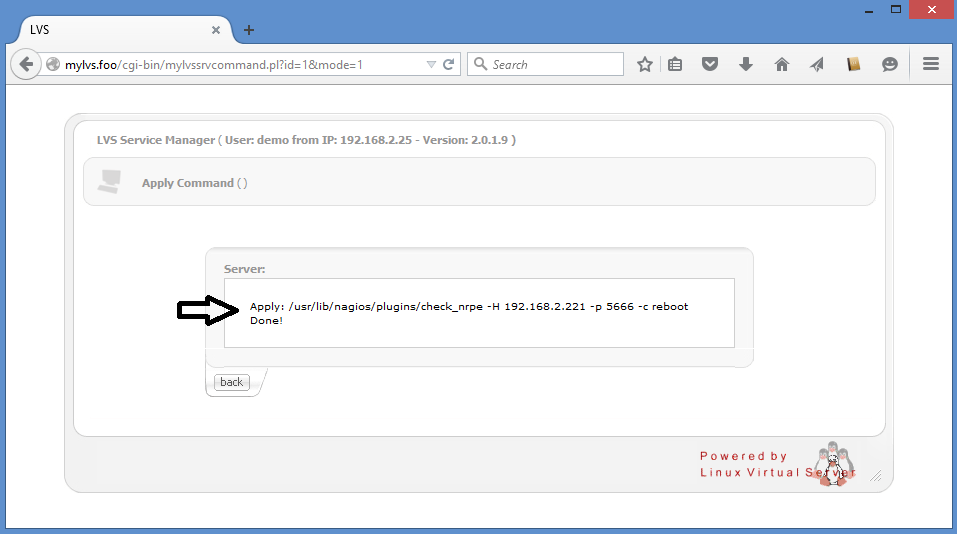This screenshot has height=534, width=957.
Task: Open the bookmarks list icon
Action: coord(675,64)
